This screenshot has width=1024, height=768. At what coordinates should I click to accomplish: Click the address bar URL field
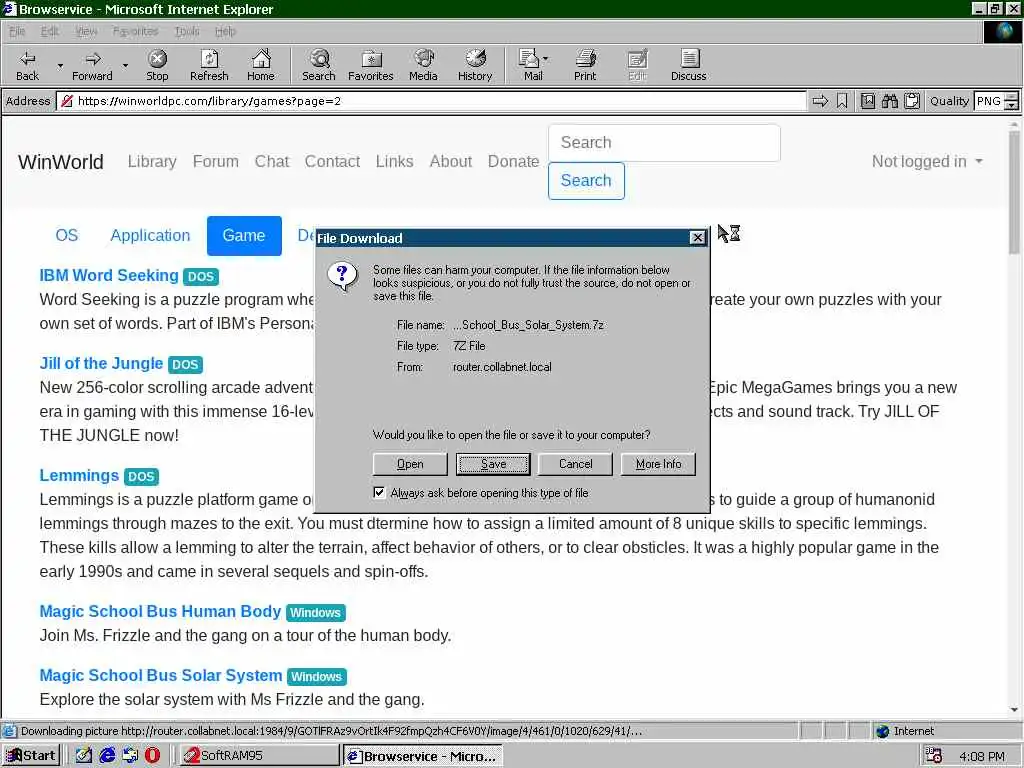coord(431,101)
